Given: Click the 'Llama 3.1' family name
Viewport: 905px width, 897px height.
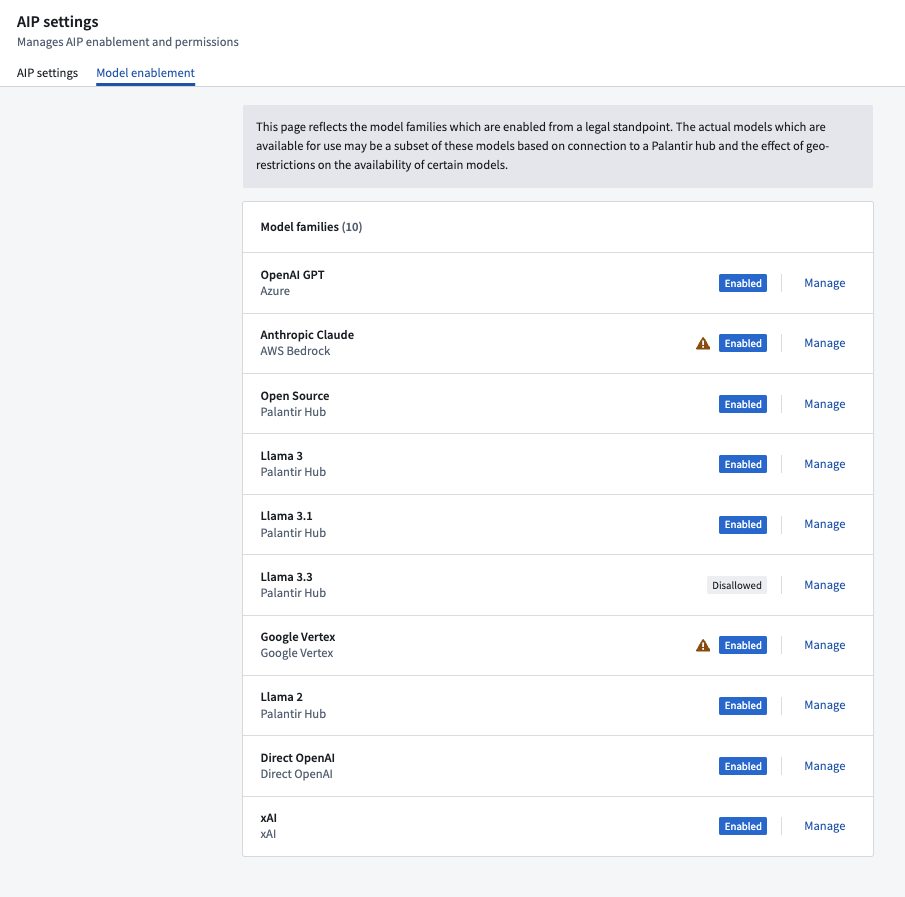Looking at the screenshot, I should coord(286,516).
